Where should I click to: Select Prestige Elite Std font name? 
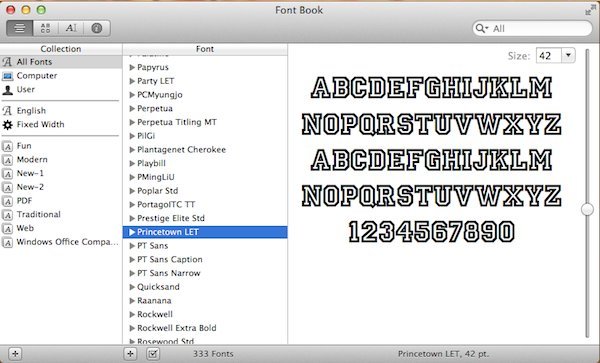(x=171, y=218)
